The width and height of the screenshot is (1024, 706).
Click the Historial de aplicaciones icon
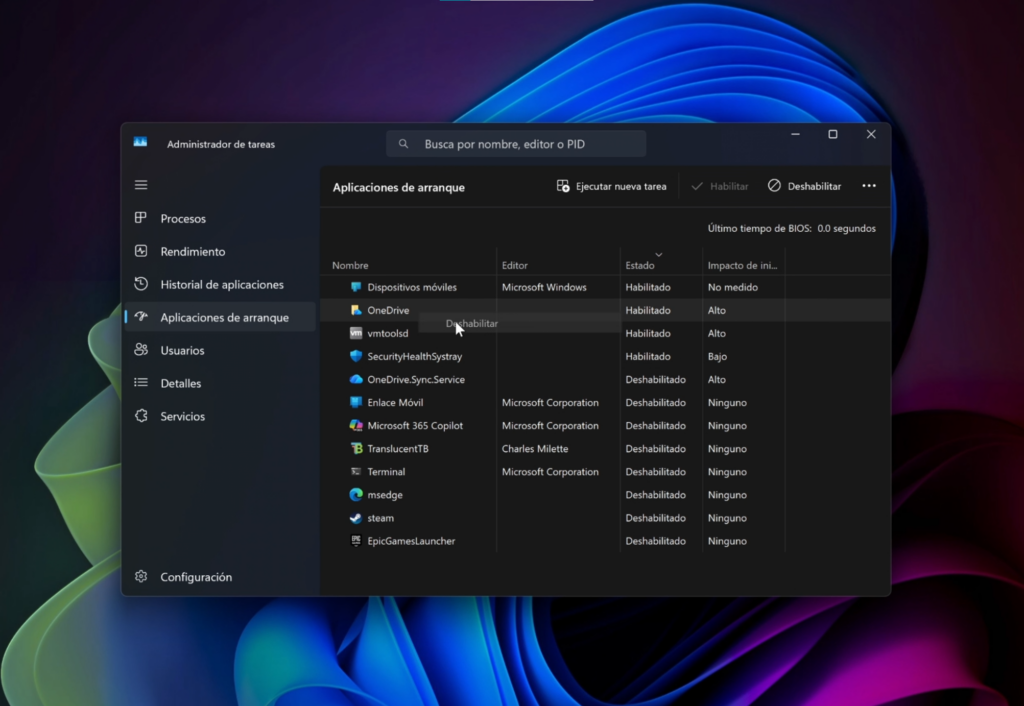click(141, 284)
